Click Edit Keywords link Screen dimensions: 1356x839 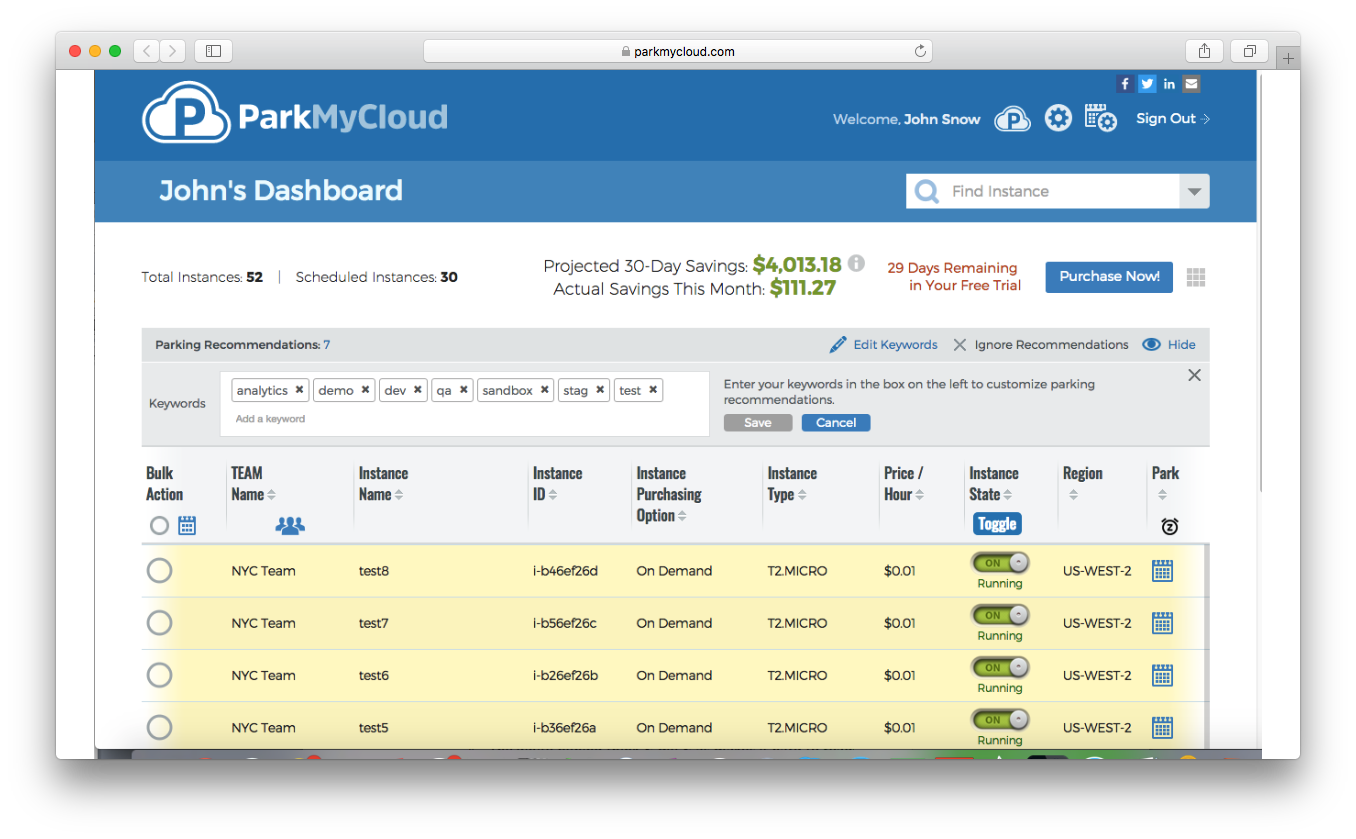point(895,345)
